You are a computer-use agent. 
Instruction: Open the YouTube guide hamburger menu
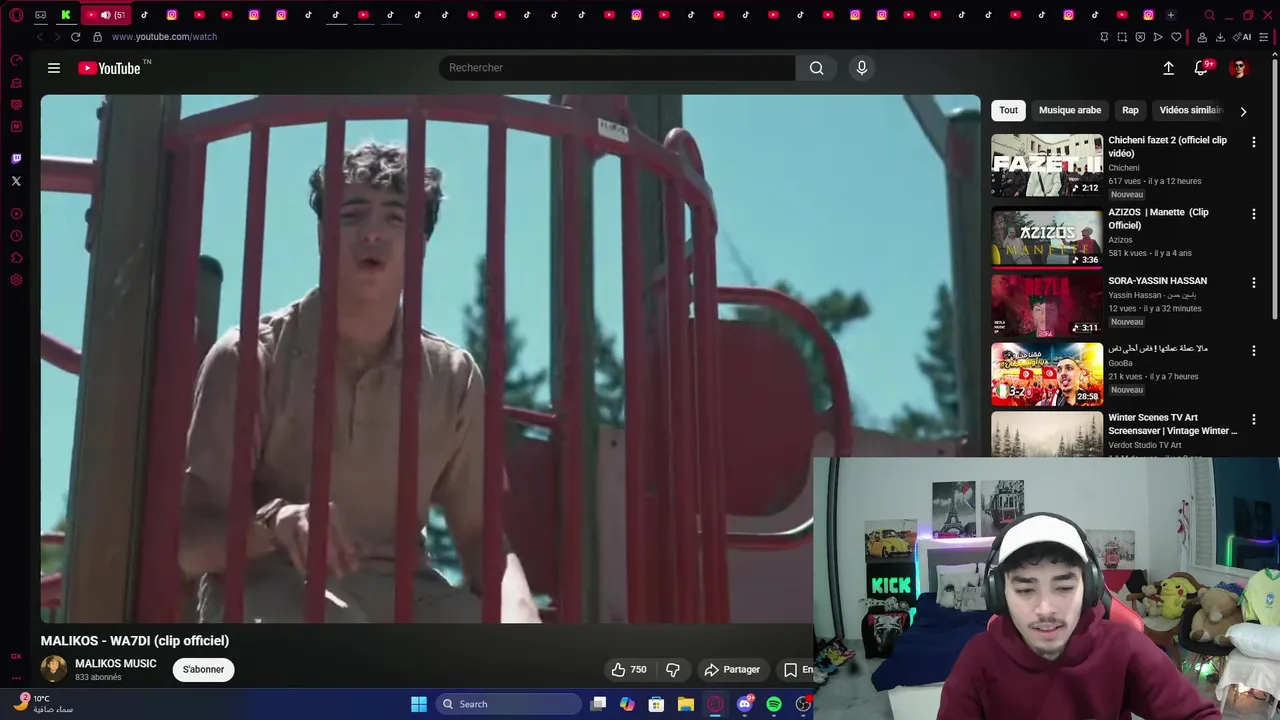pos(54,68)
